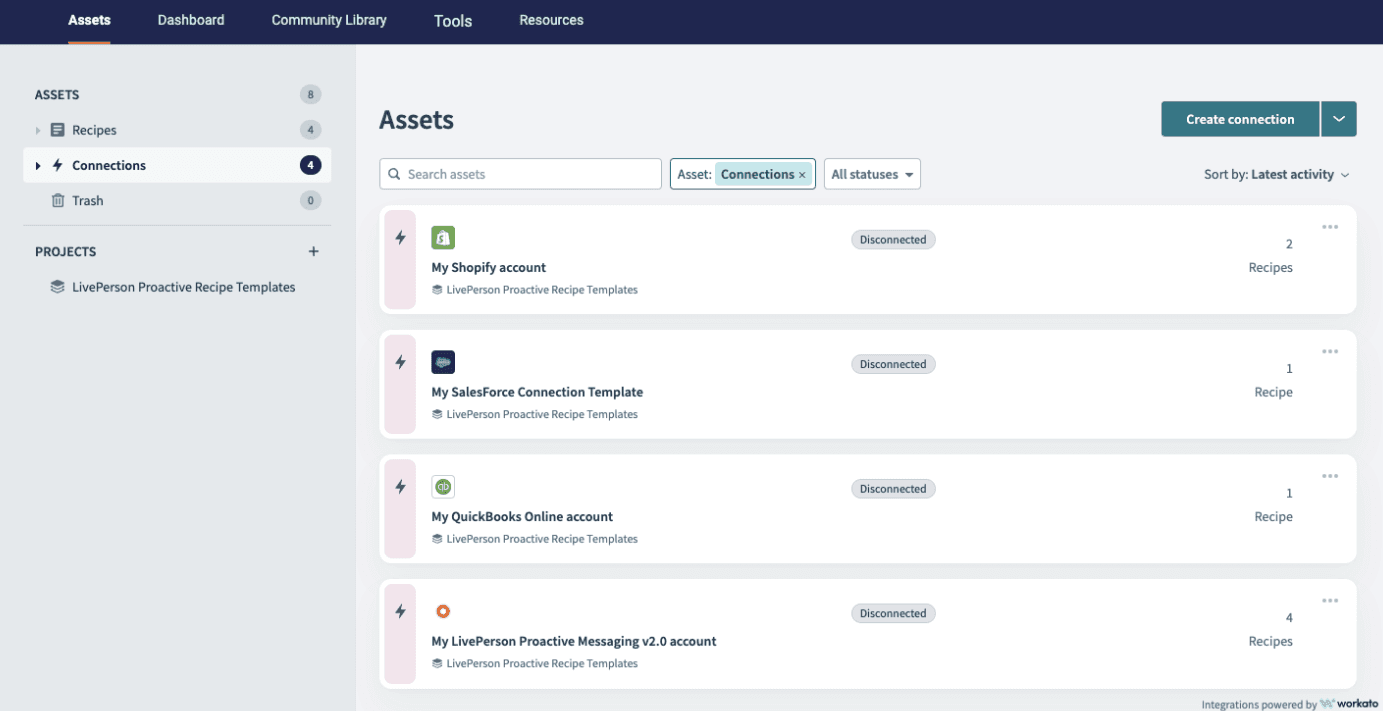Open Sort by Latest activity dropdown
1383x711 pixels.
(1276, 174)
